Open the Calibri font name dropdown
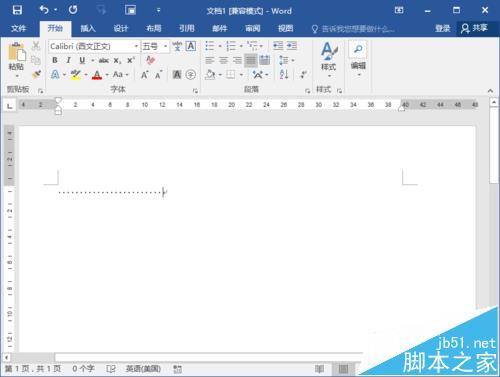The image size is (500, 377). 136,46
